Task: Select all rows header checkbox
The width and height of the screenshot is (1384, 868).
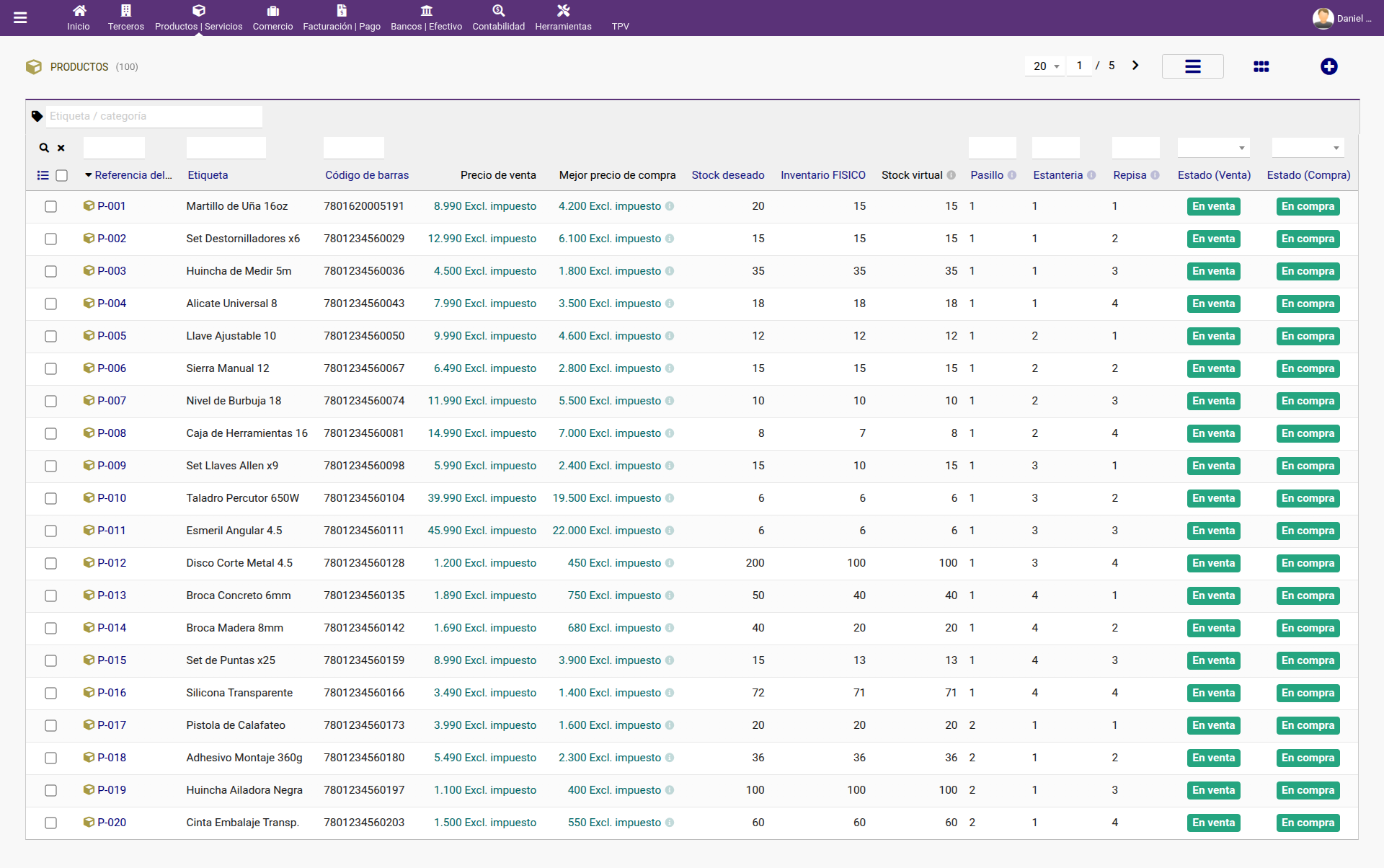Action: pos(62,175)
